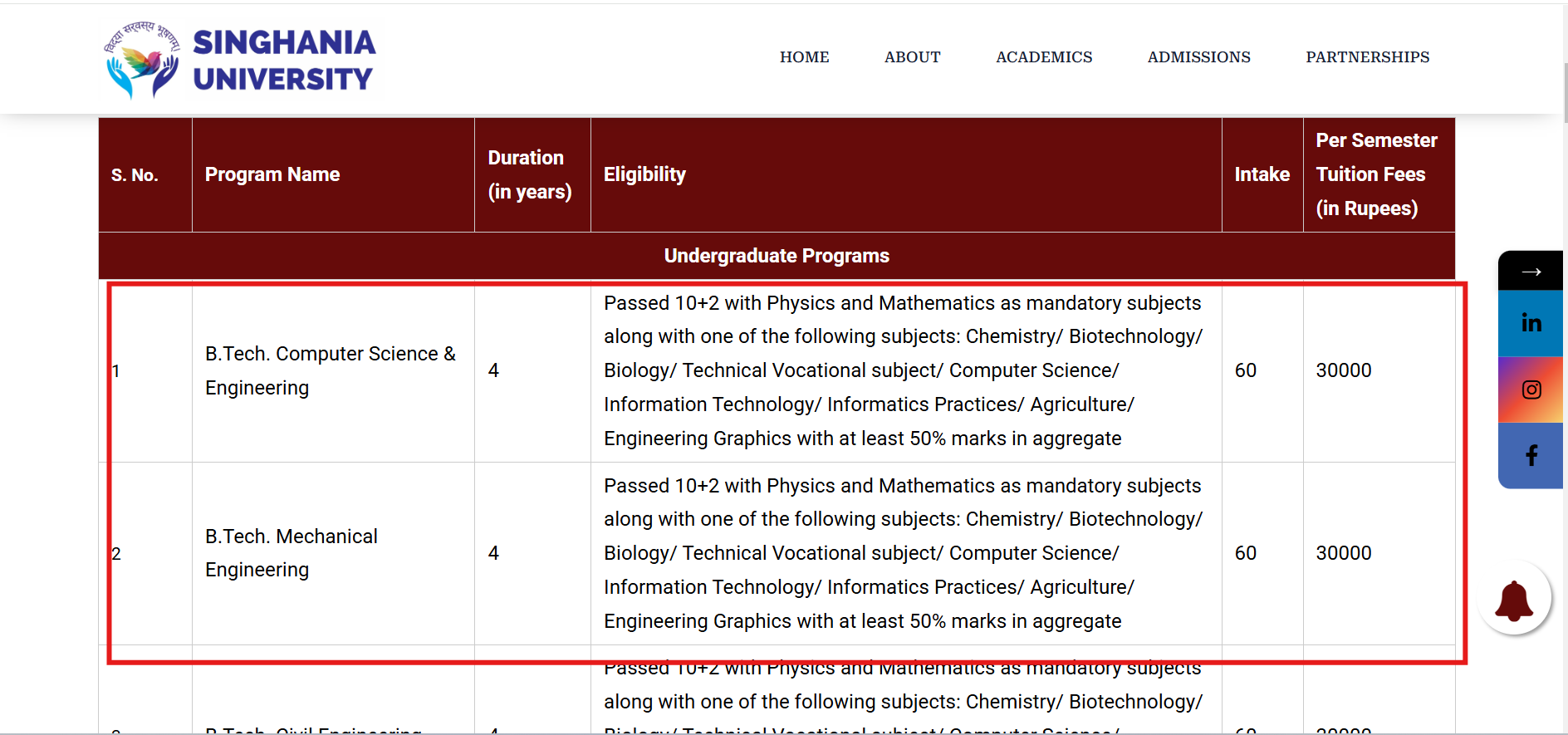Click the Duration (in years) header
Image resolution: width=1568 pixels, height=735 pixels.
[x=532, y=174]
